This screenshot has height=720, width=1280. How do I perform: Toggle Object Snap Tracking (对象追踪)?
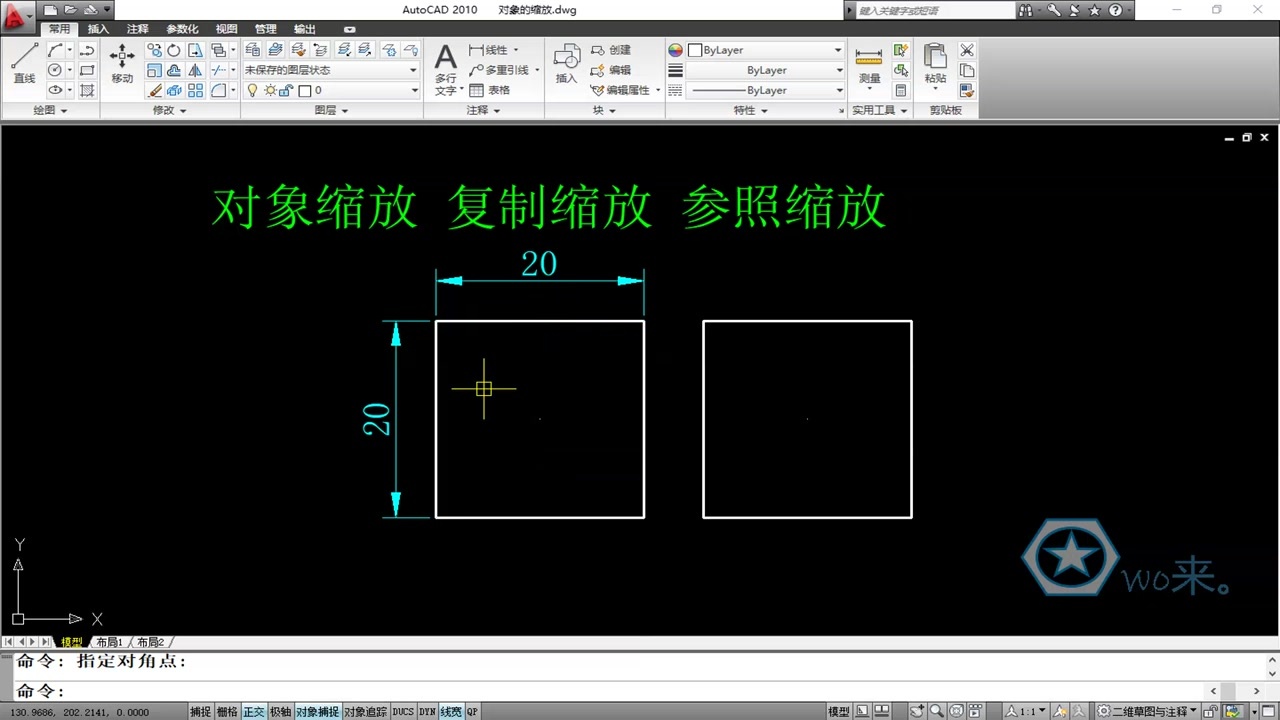(x=366, y=711)
